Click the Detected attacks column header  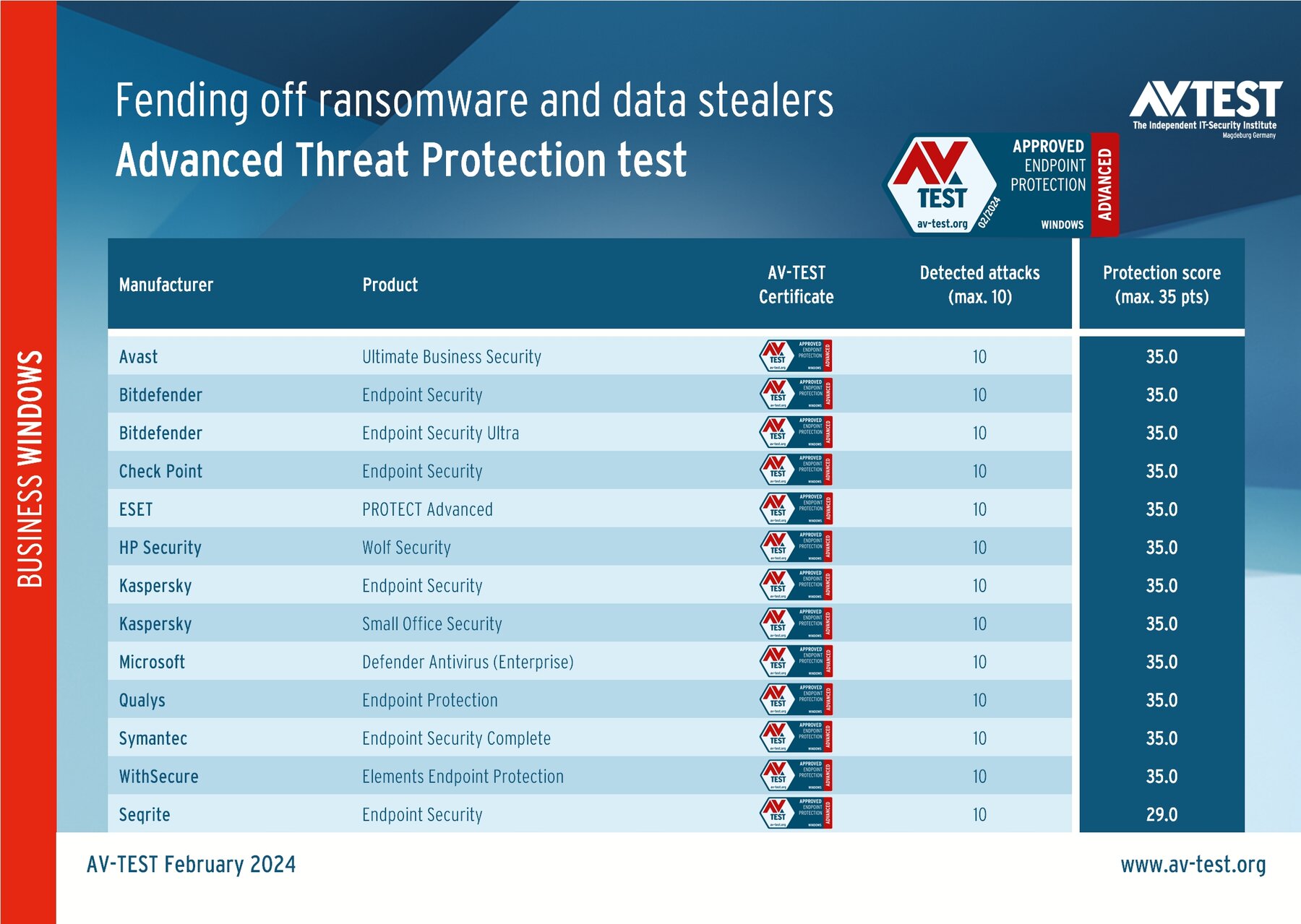pos(979,285)
